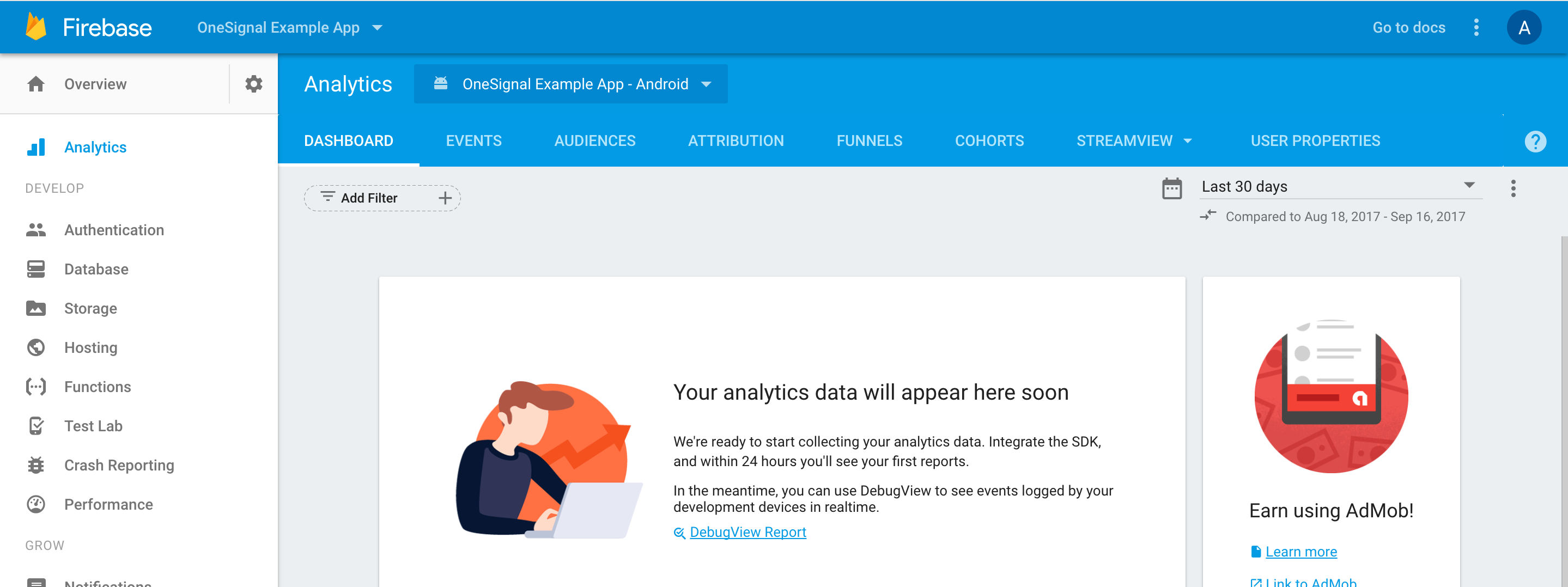
Task: Click the Add Filter button
Action: point(382,198)
